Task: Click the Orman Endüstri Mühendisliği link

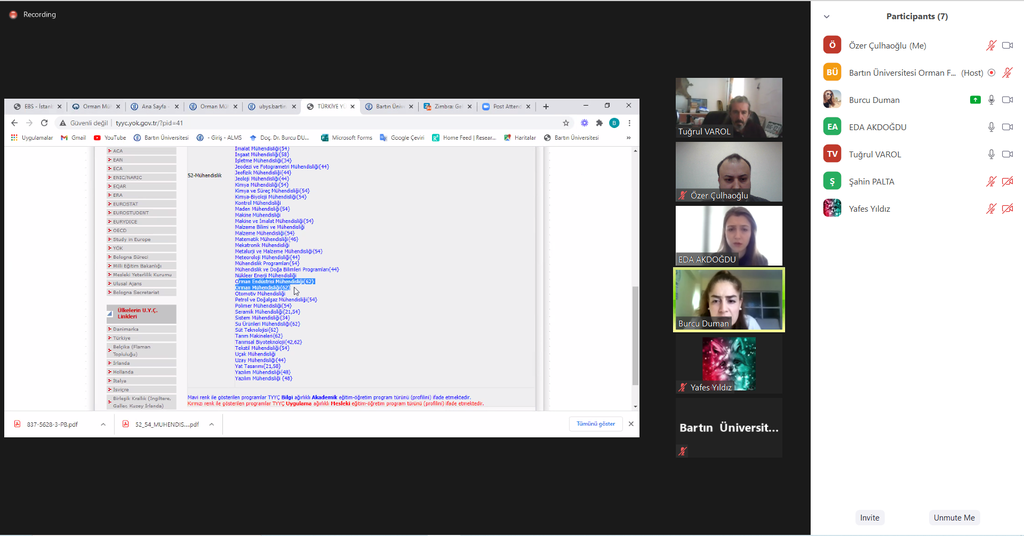Action: click(x=260, y=282)
